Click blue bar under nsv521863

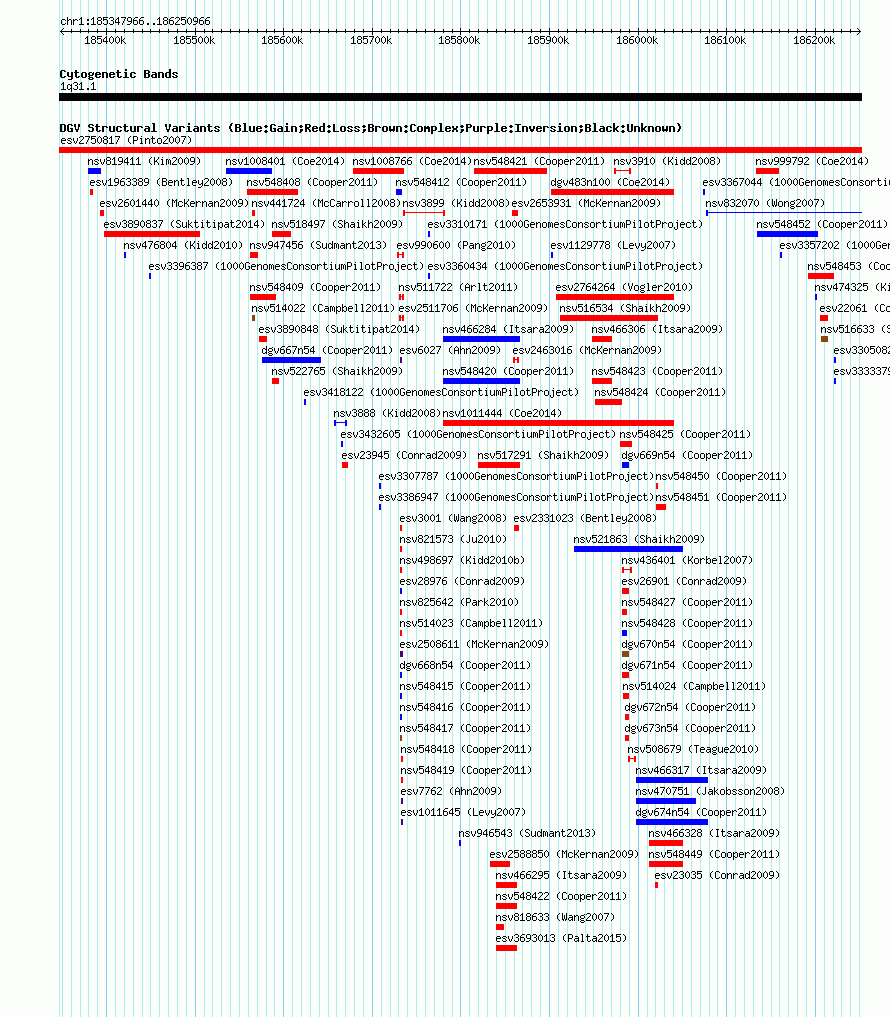pos(629,549)
